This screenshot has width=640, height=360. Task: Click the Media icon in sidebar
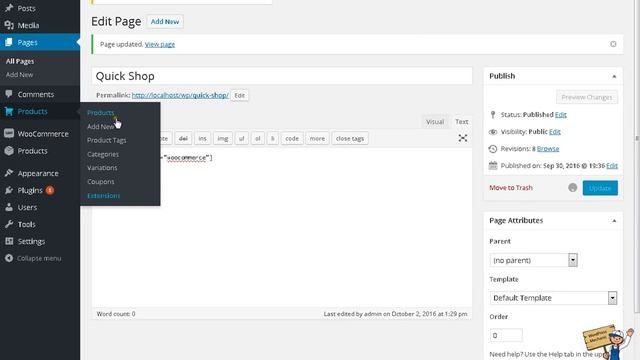point(9,25)
